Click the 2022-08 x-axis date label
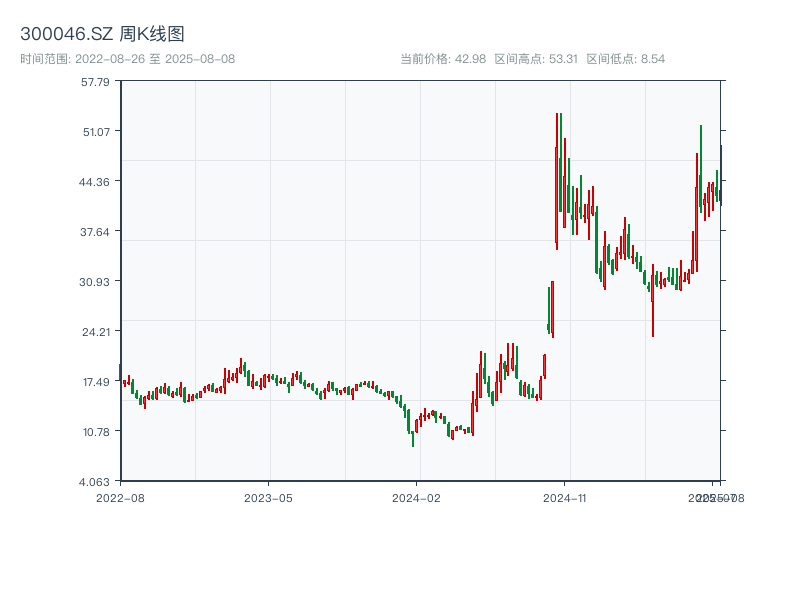This screenshot has height=600, width=800. tap(120, 497)
